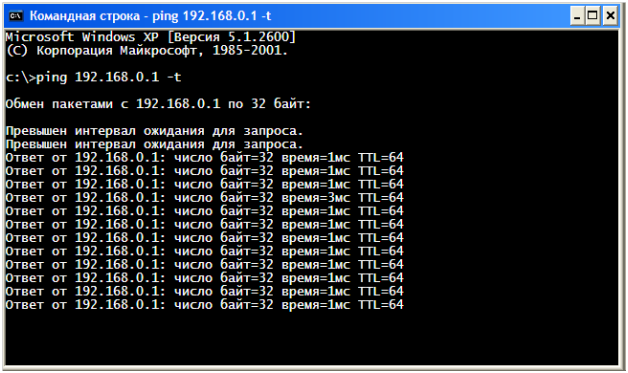This screenshot has height=373, width=628.
Task: Minimize the Командная строка window
Action: (577, 16)
